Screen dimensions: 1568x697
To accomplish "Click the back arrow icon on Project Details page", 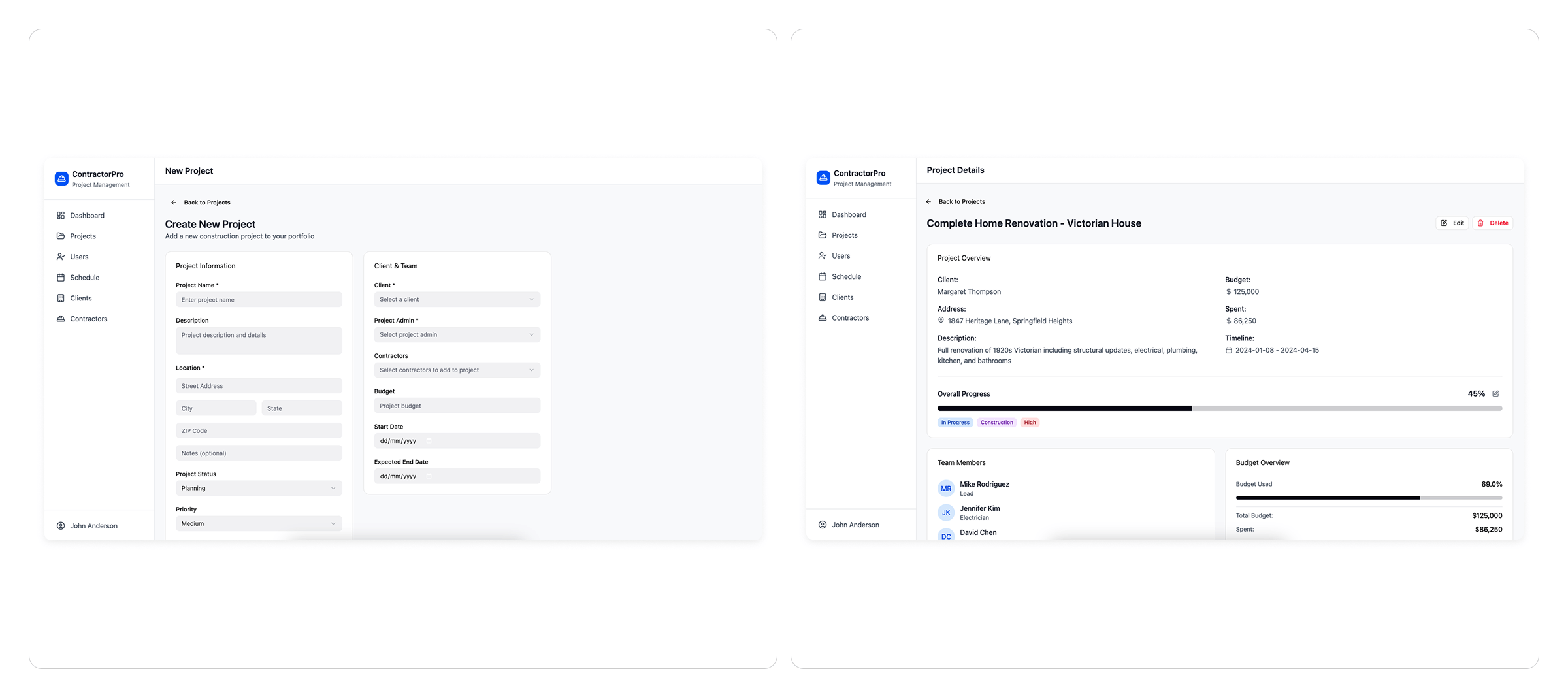I will tap(928, 202).
